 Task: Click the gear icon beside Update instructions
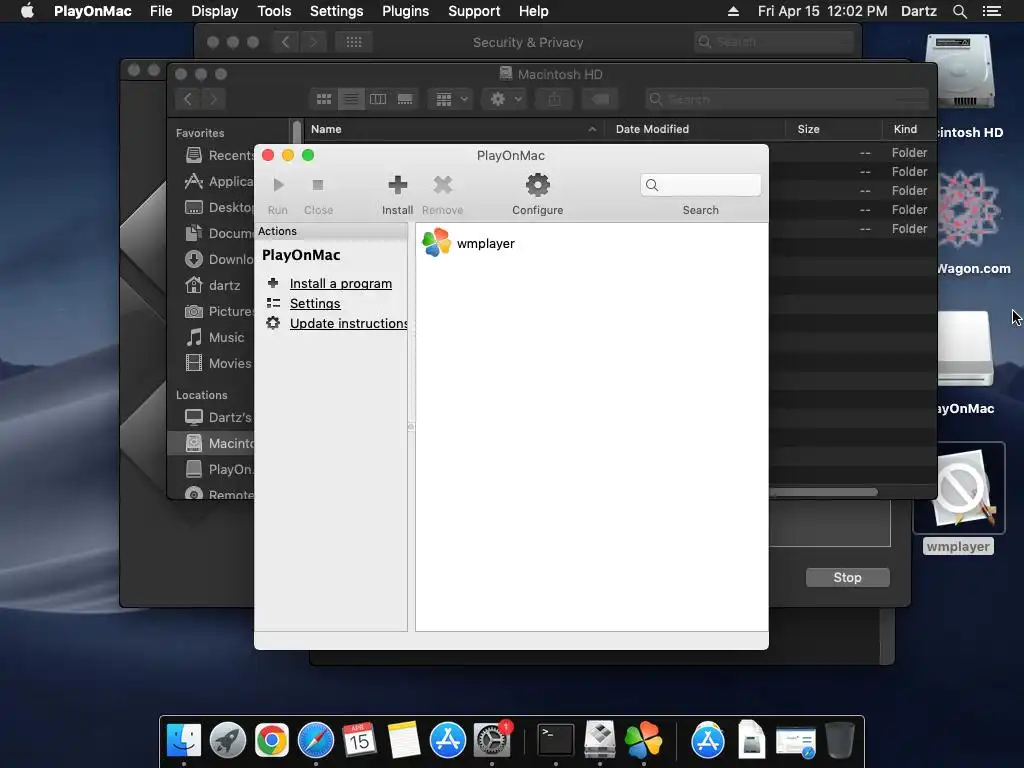click(273, 323)
